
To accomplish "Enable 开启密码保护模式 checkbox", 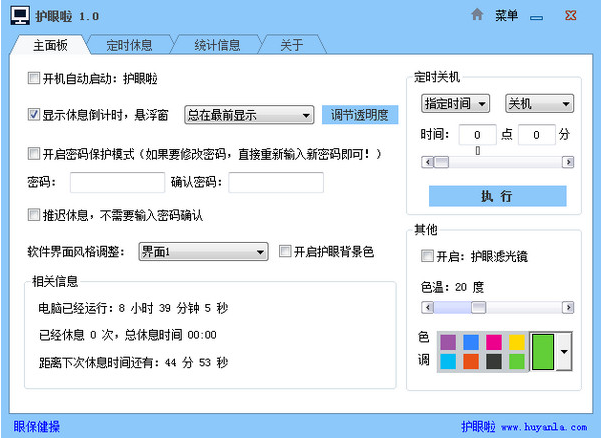I will click(x=34, y=153).
